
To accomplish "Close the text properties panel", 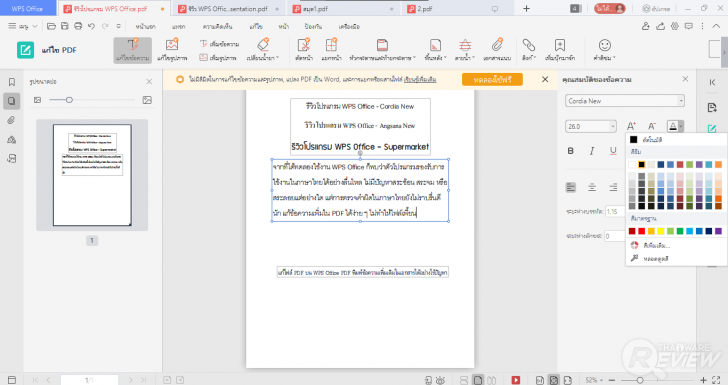I will coord(685,79).
